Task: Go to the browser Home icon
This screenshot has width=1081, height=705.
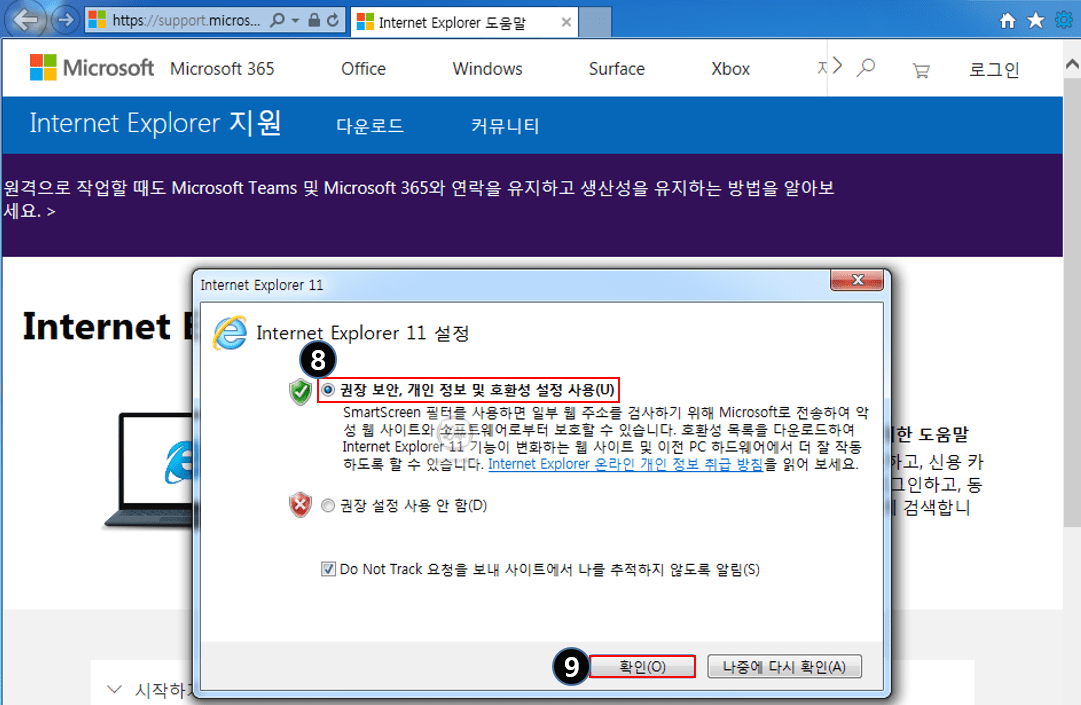Action: (1007, 21)
